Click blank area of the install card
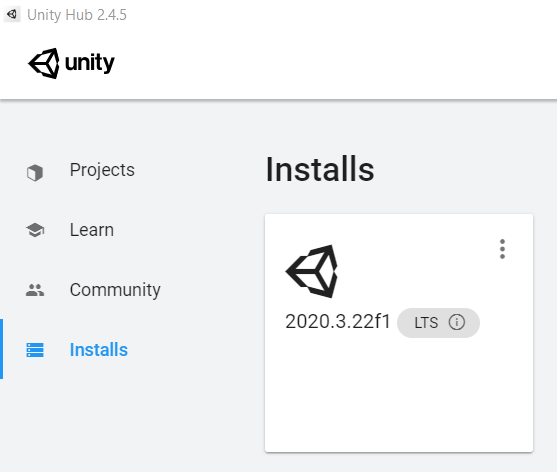The image size is (557, 472). 399,394
